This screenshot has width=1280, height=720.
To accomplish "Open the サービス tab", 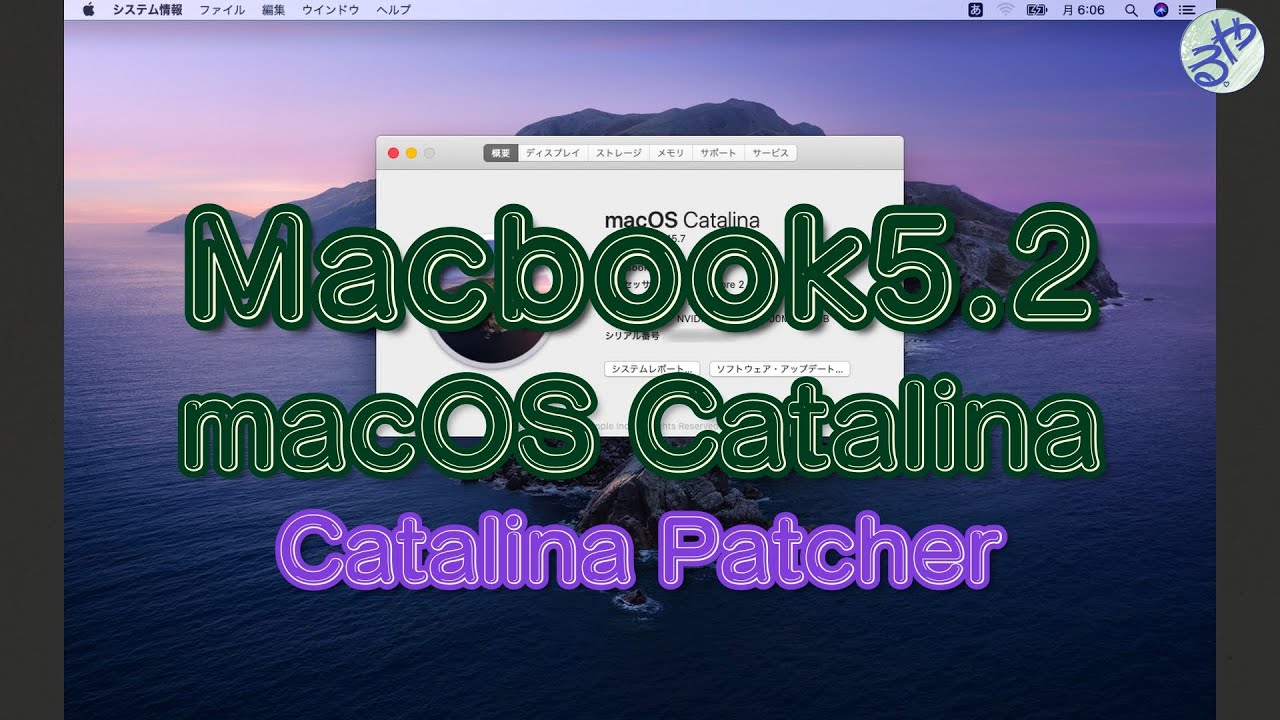I will (x=770, y=153).
